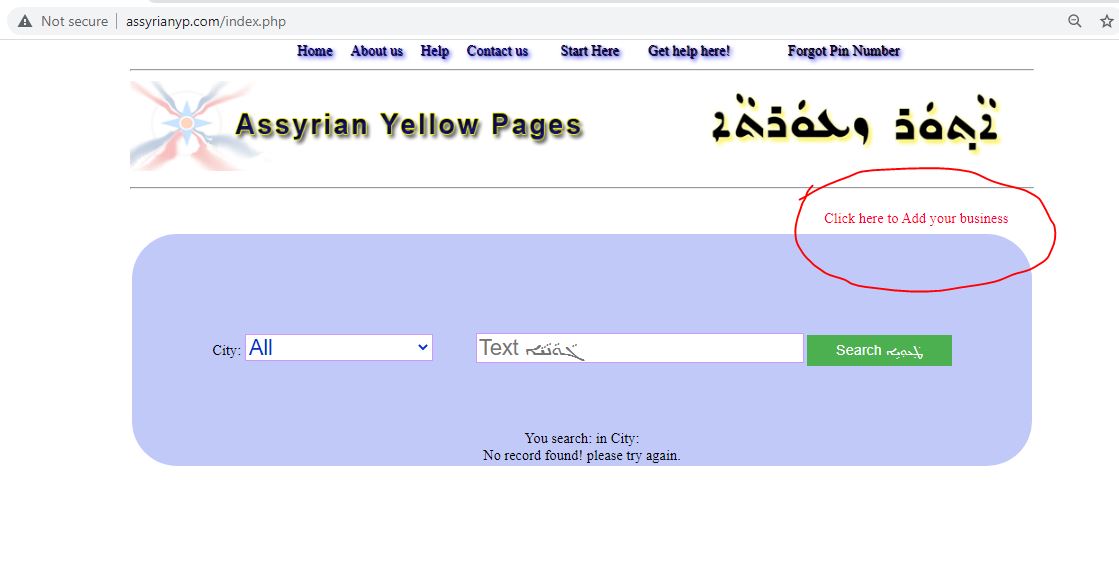Click here to Add your business
This screenshot has width=1119, height=585.
(915, 218)
